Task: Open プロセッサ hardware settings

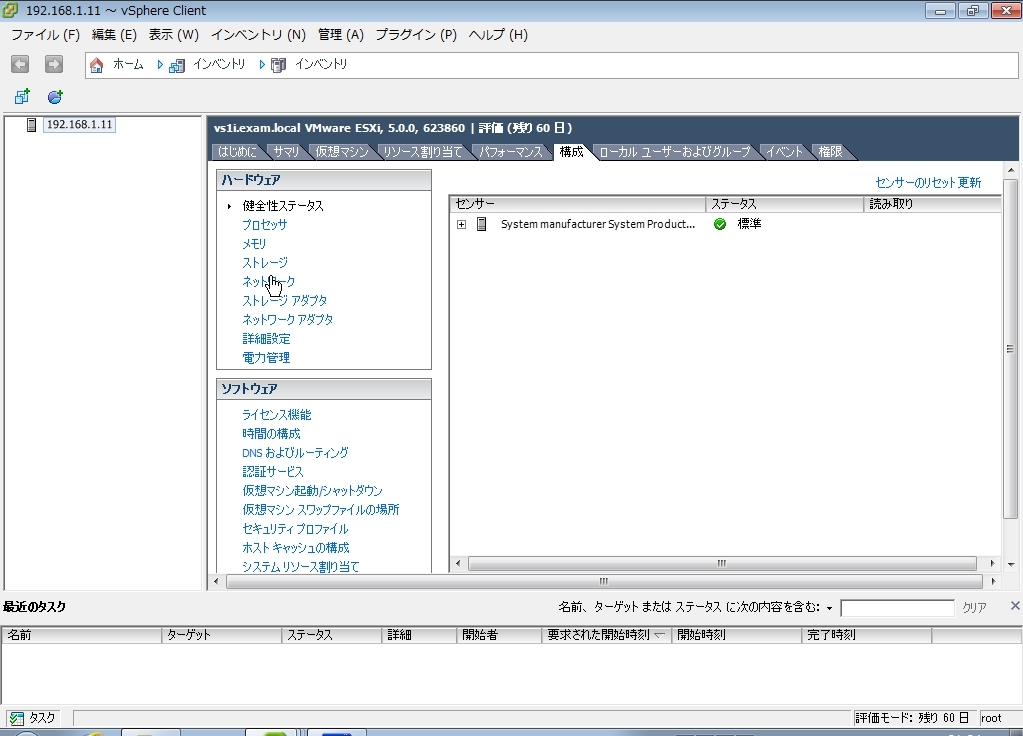Action: point(265,224)
